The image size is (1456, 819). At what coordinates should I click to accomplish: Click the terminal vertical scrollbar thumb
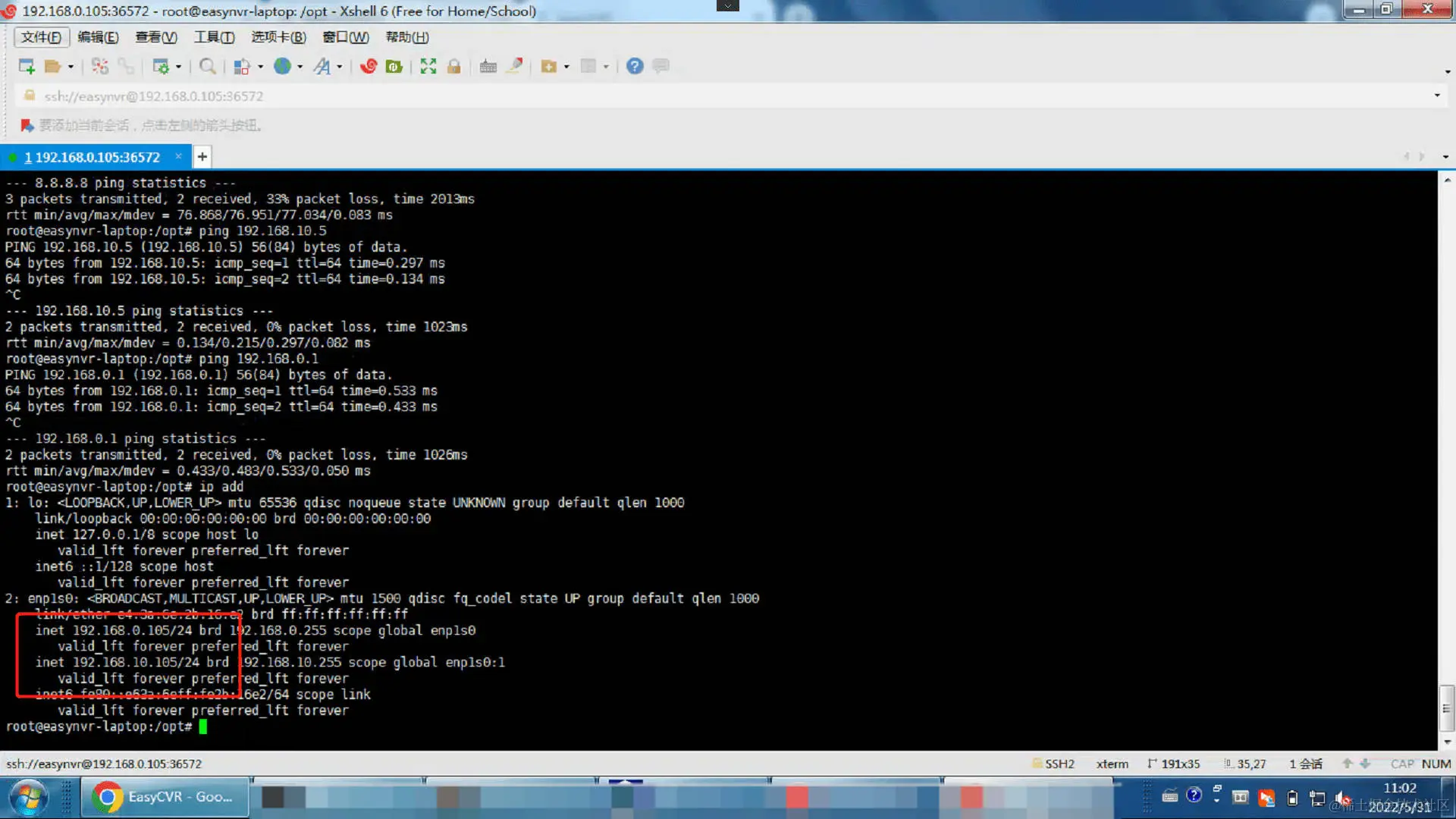pyautogui.click(x=1446, y=708)
